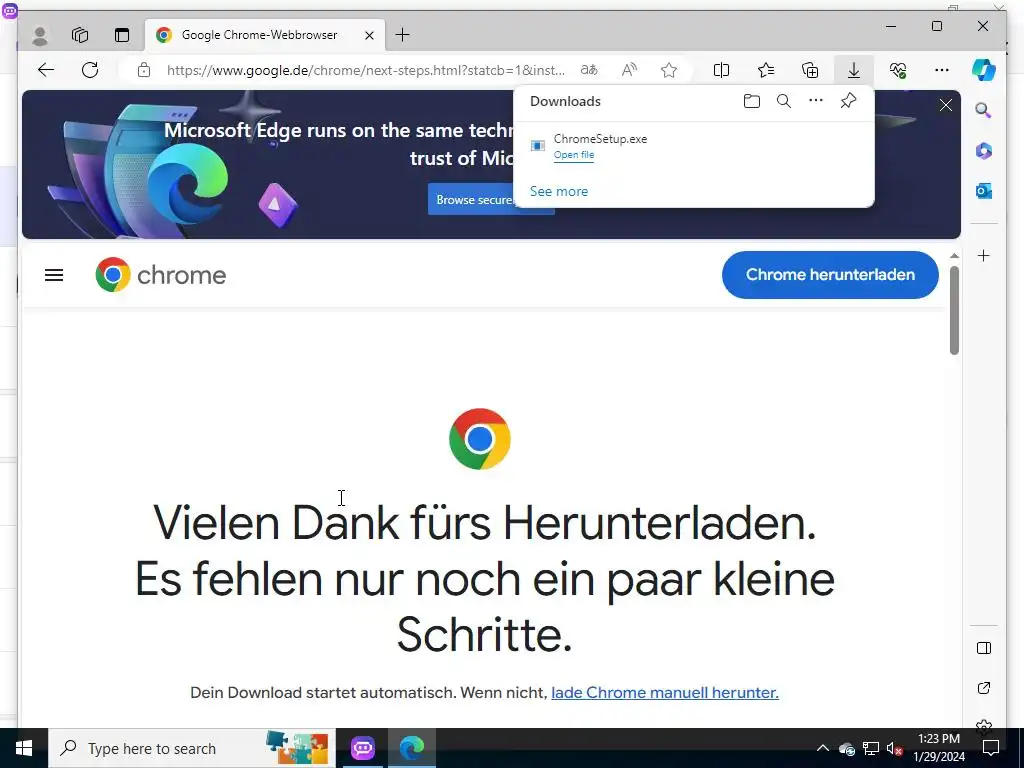Click the chrome logo in page header

coord(161,275)
